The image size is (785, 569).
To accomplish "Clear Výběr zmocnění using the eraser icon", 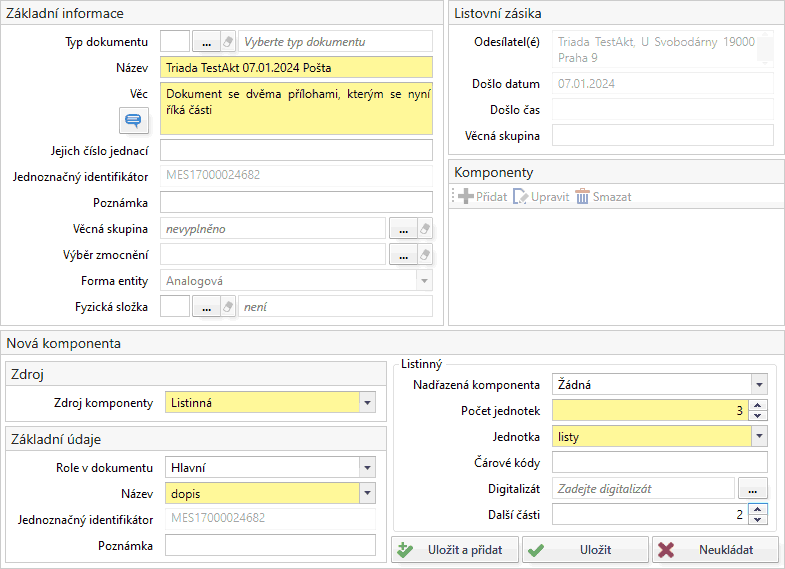I will (424, 255).
